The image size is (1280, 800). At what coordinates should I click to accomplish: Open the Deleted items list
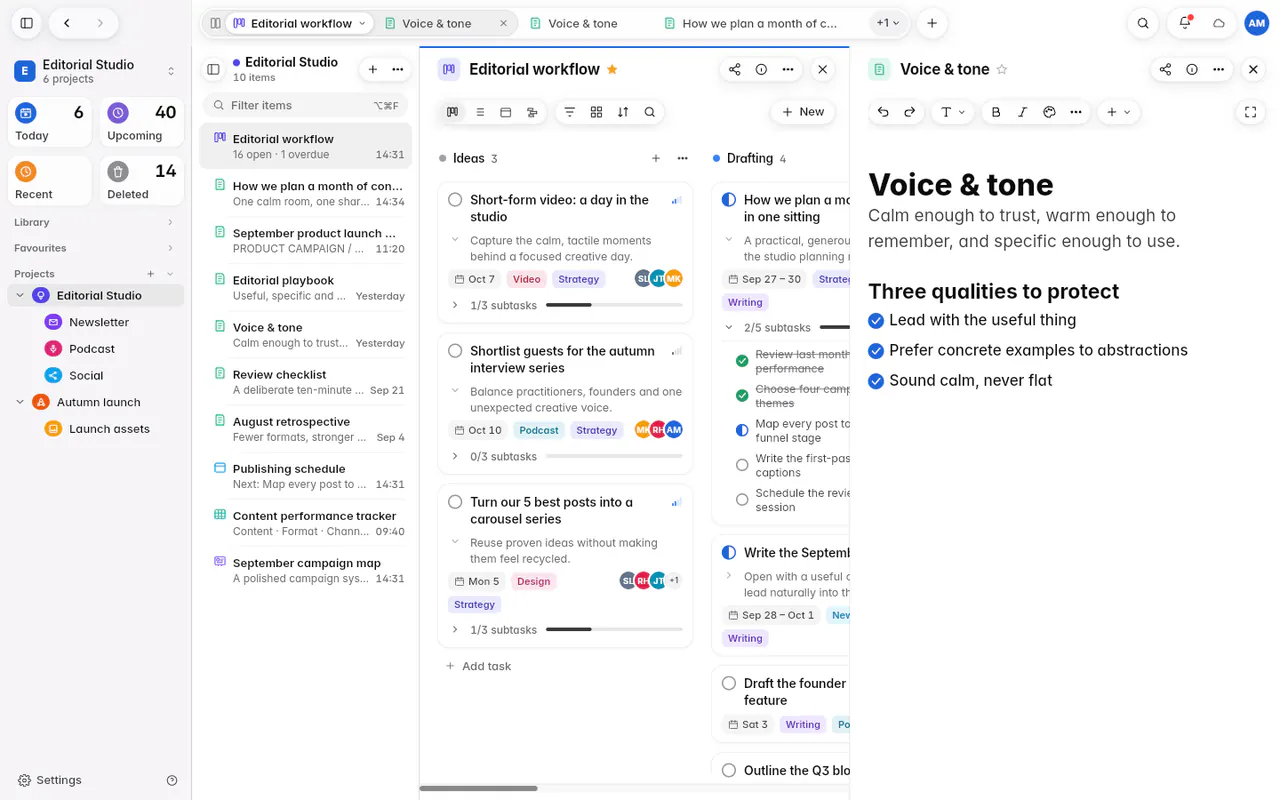142,181
